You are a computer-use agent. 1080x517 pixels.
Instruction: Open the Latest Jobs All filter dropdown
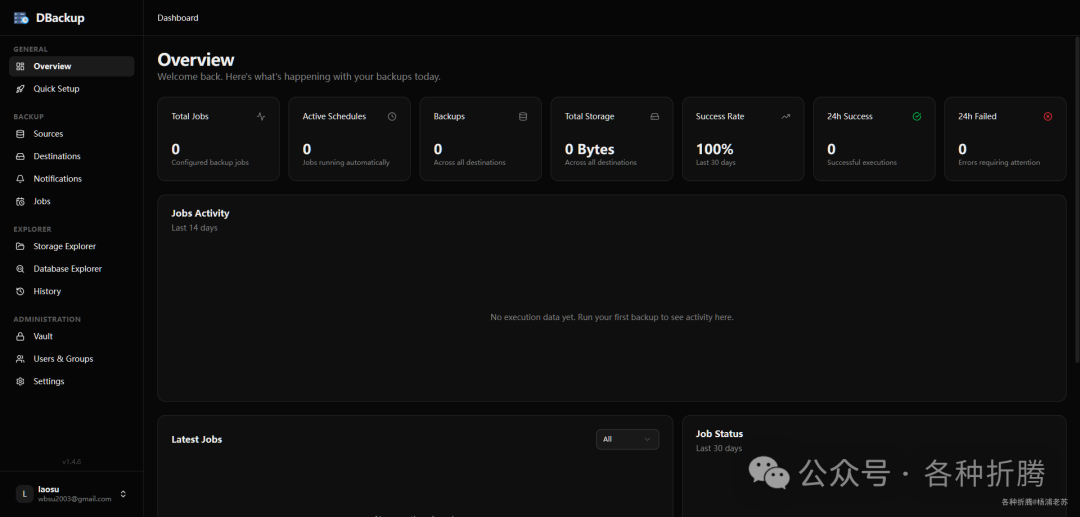627,439
